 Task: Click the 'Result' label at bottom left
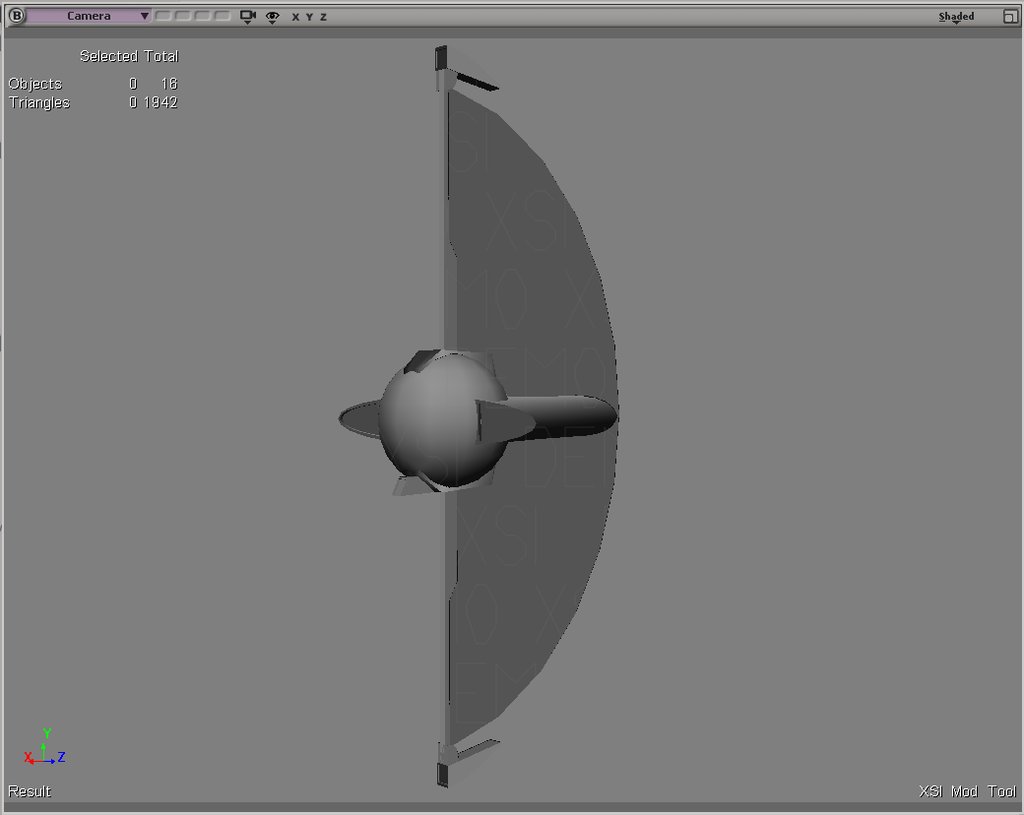click(x=29, y=791)
